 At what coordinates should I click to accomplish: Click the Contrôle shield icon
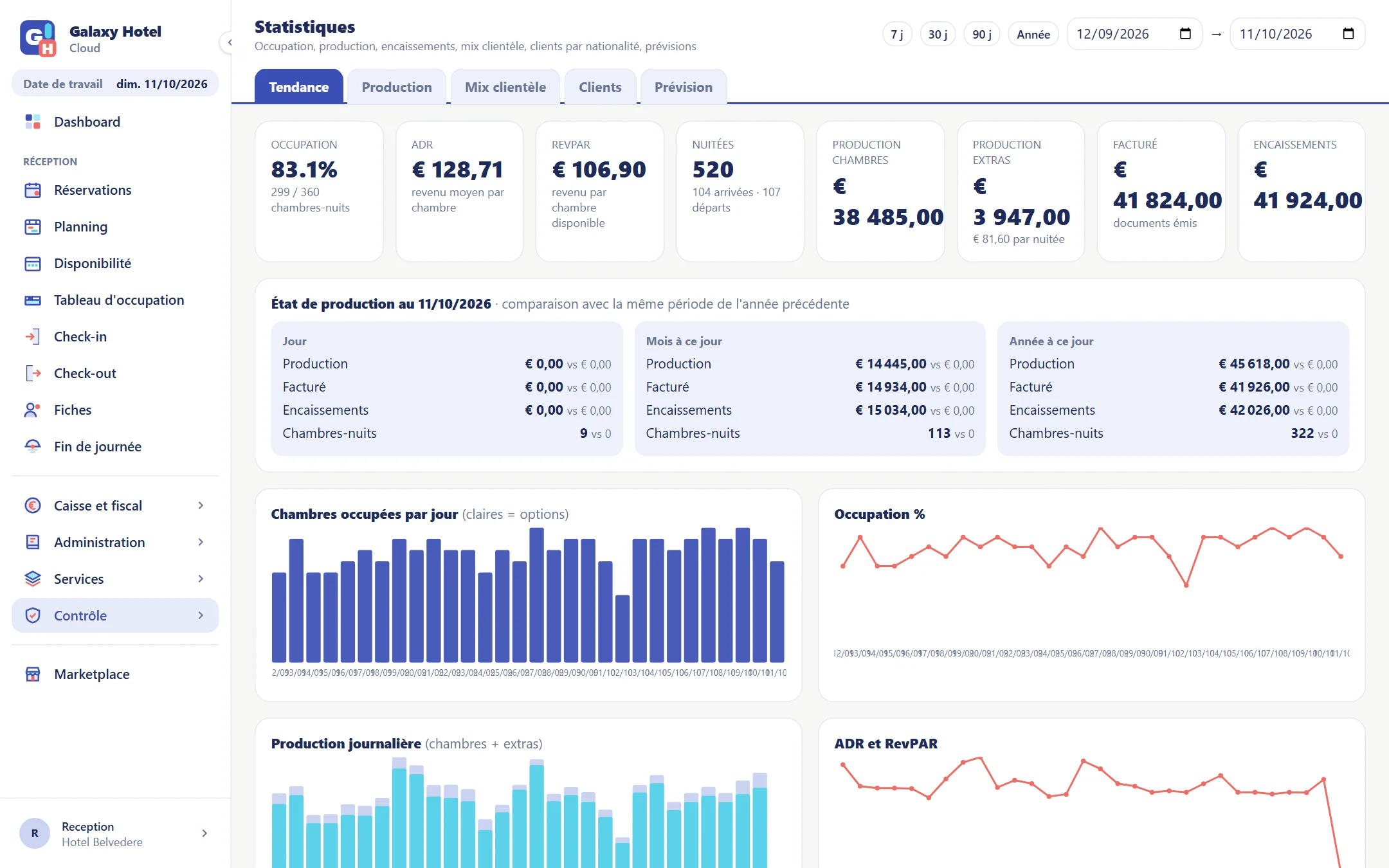(x=33, y=616)
